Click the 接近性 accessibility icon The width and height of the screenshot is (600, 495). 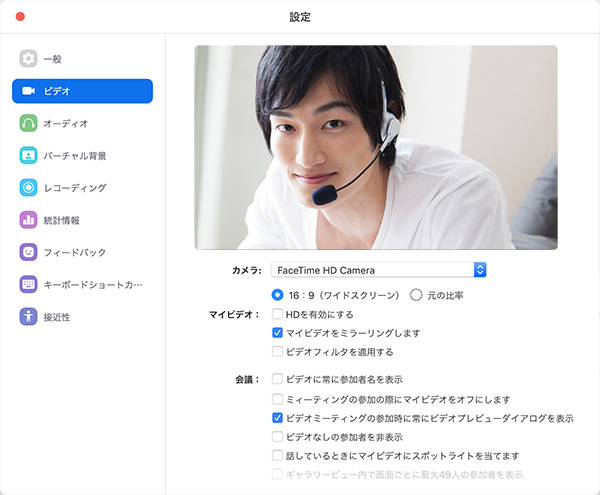click(29, 317)
